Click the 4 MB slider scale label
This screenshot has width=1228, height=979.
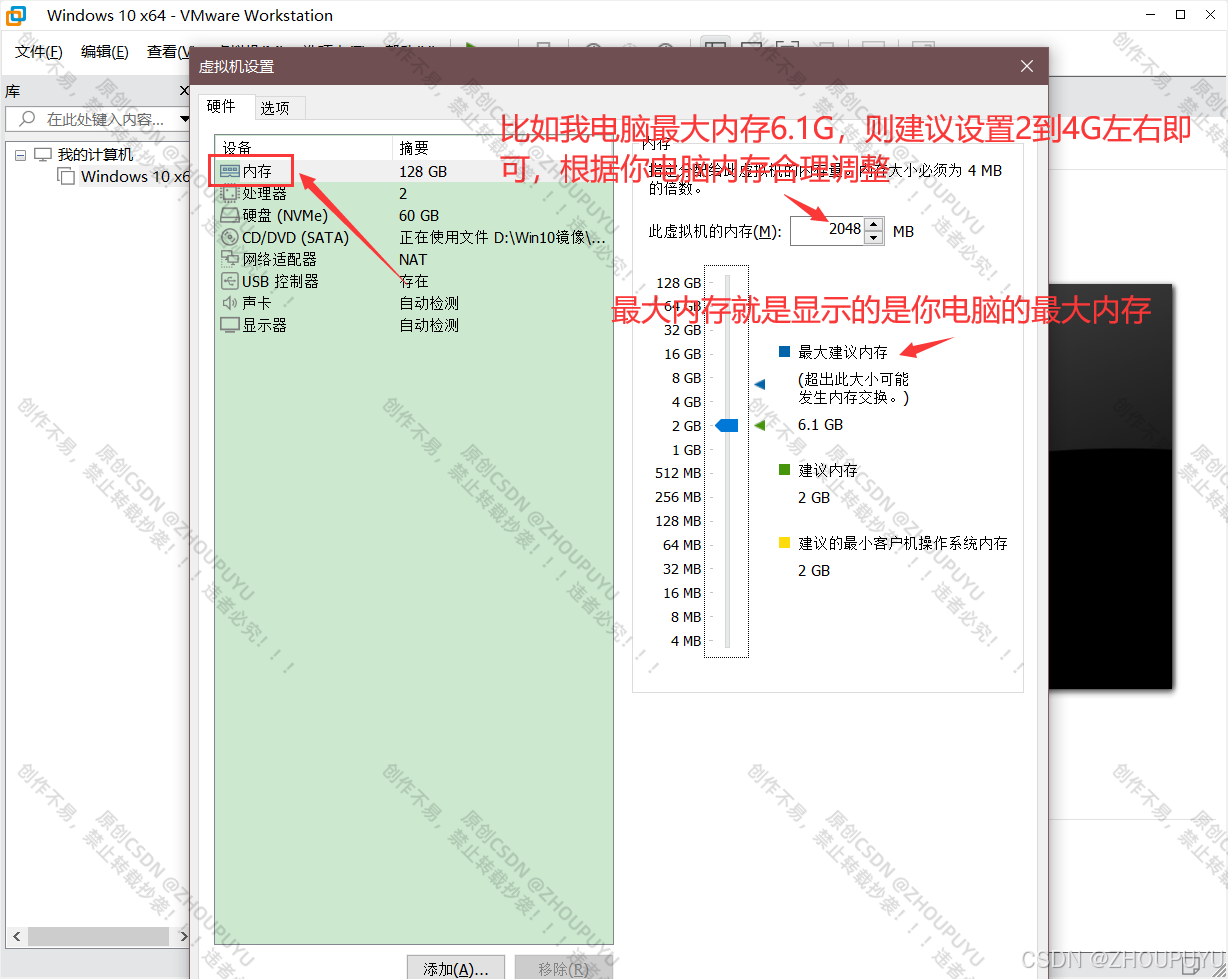pyautogui.click(x=686, y=641)
